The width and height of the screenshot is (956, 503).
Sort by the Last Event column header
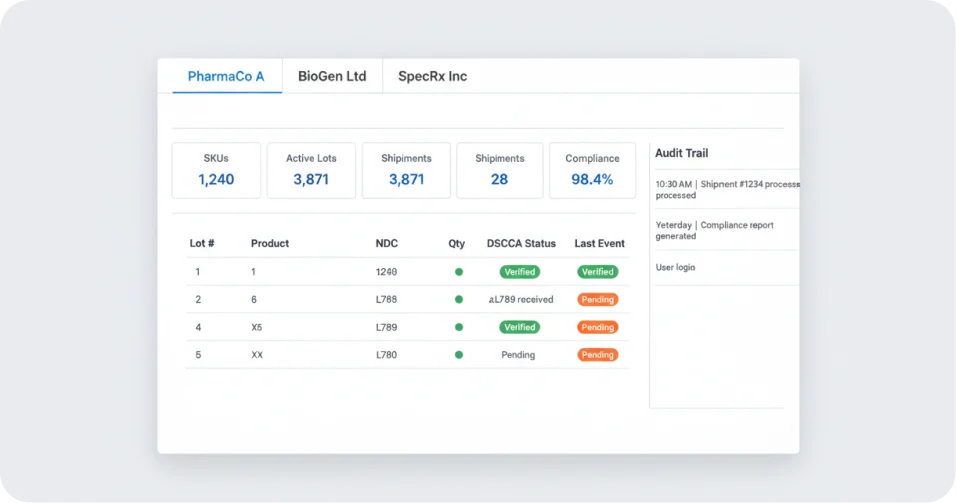[599, 243]
